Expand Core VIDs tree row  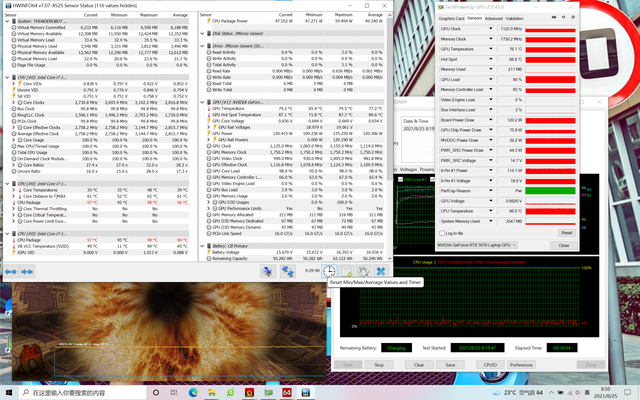click(x=13, y=84)
